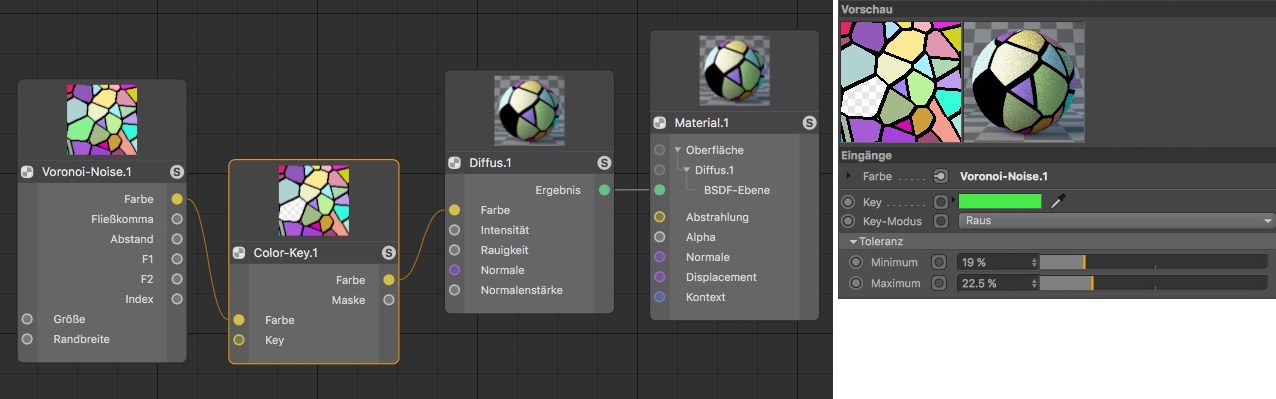Click the Diffus.1 node type icon
Screen dimensions: 1276x399
[x=454, y=163]
